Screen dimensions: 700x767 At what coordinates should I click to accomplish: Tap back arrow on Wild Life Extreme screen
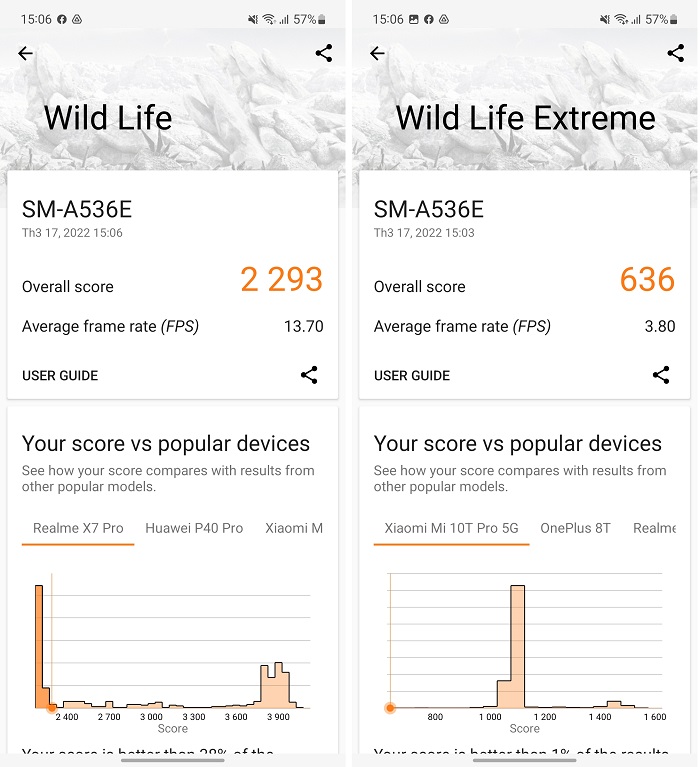[377, 54]
